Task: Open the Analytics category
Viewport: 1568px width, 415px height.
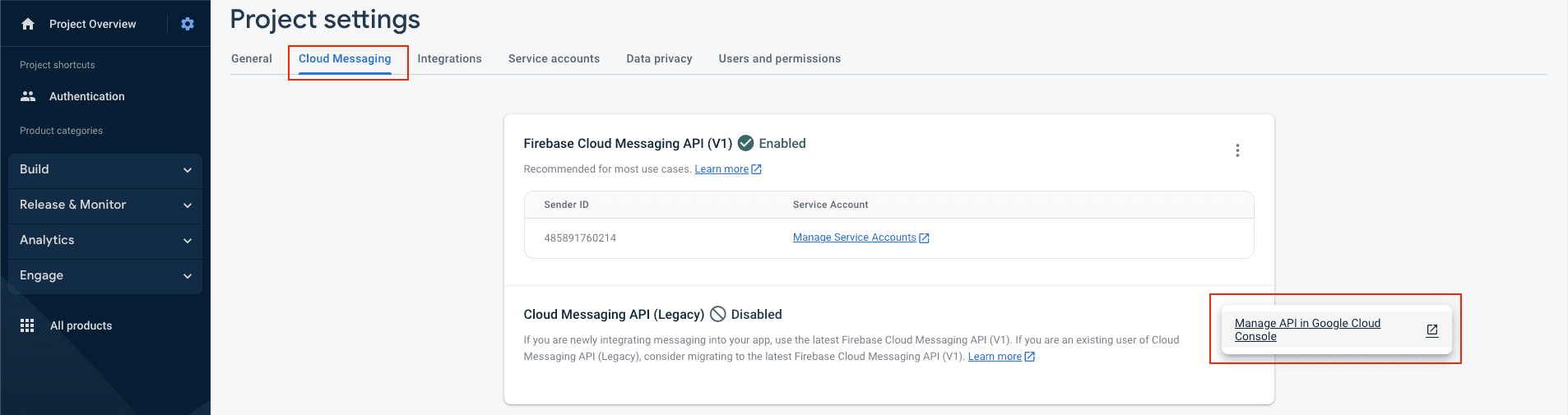Action: point(105,241)
